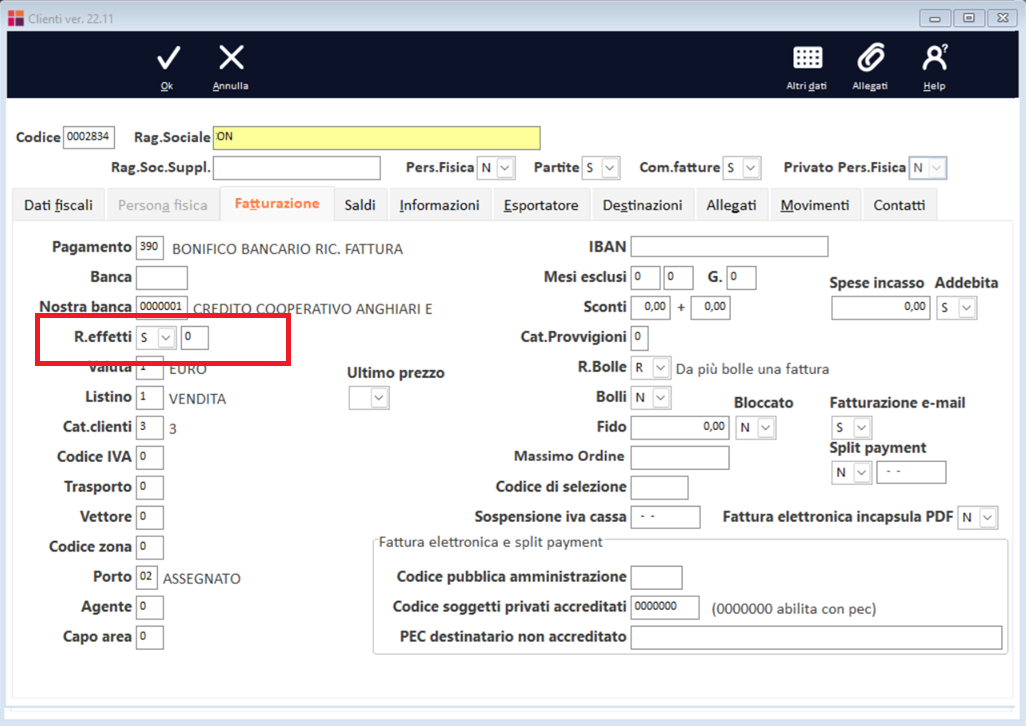Screen dimensions: 1026x726
Task: Expand the Pers.Fisica dropdown
Action: point(504,168)
